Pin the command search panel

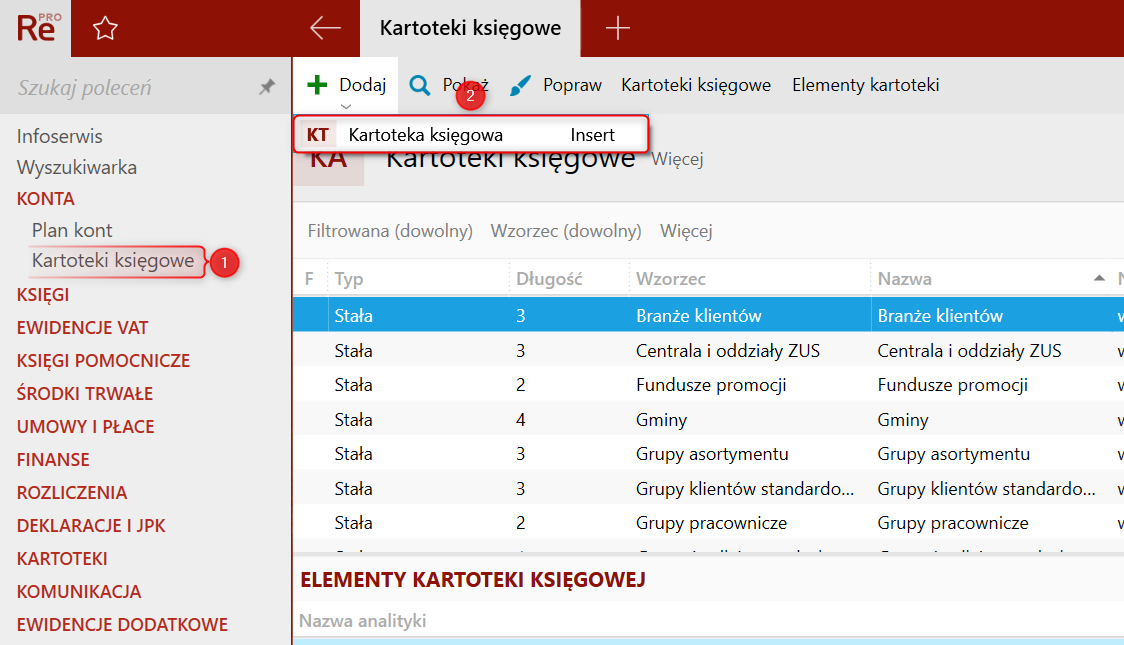[x=267, y=87]
